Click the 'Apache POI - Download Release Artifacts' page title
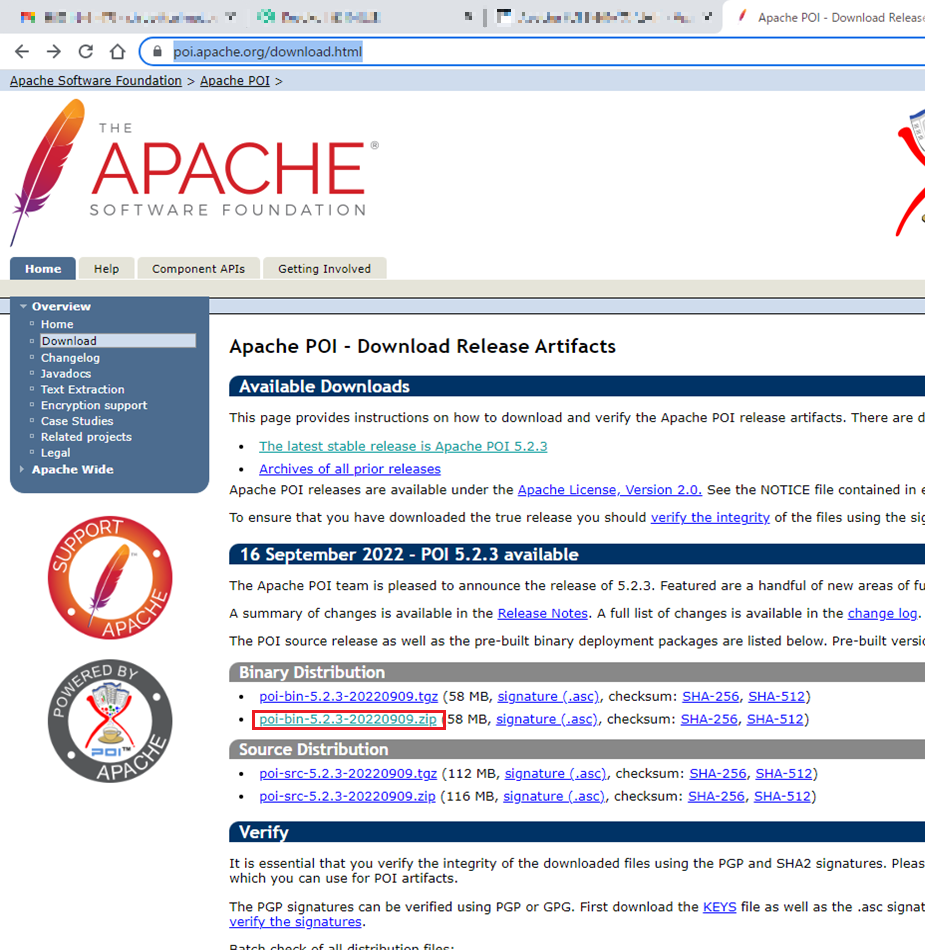Image resolution: width=925 pixels, height=950 pixels. (422, 346)
